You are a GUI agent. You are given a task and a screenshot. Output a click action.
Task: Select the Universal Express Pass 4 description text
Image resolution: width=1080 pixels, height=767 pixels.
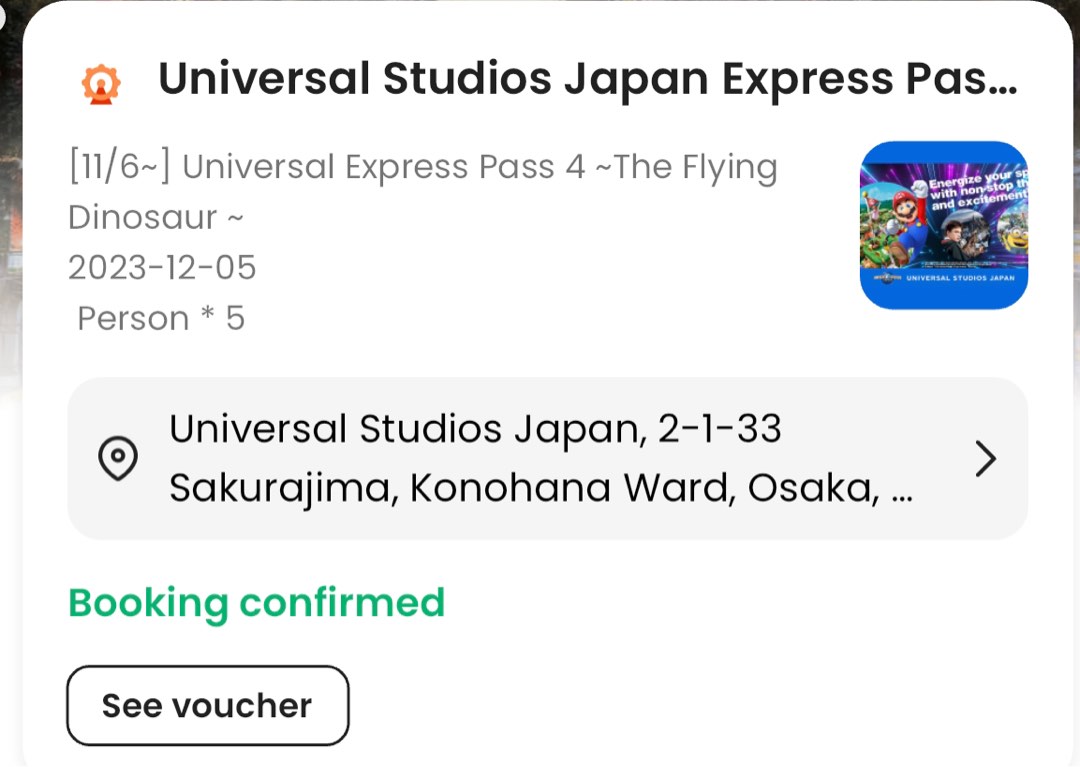pos(420,190)
